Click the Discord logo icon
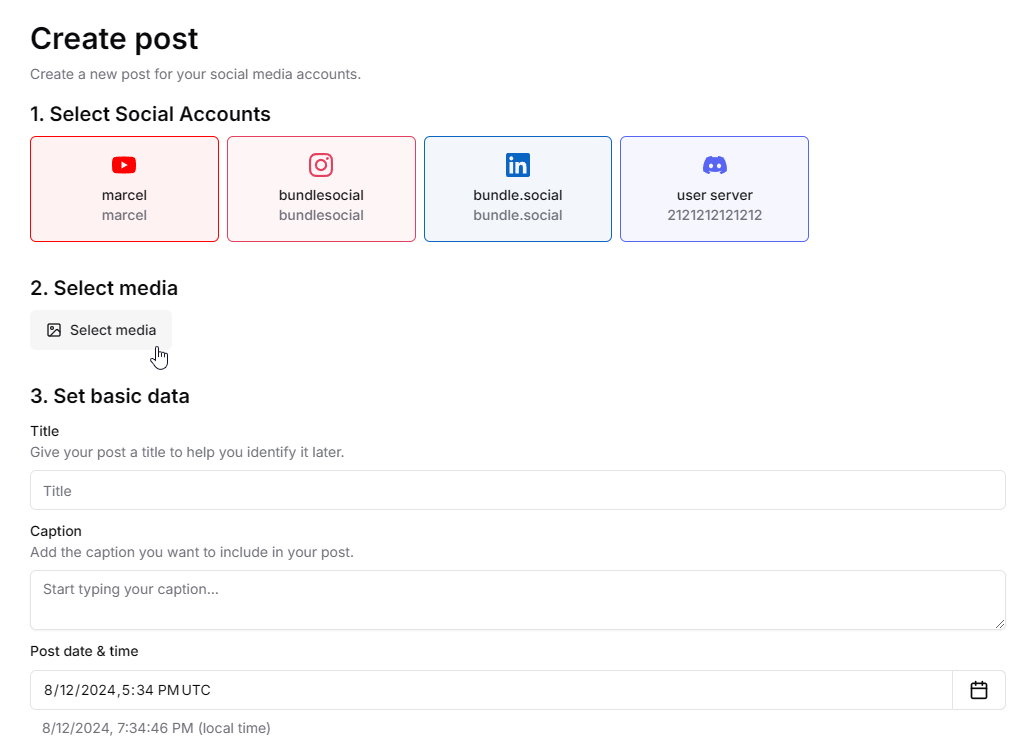 click(714, 165)
